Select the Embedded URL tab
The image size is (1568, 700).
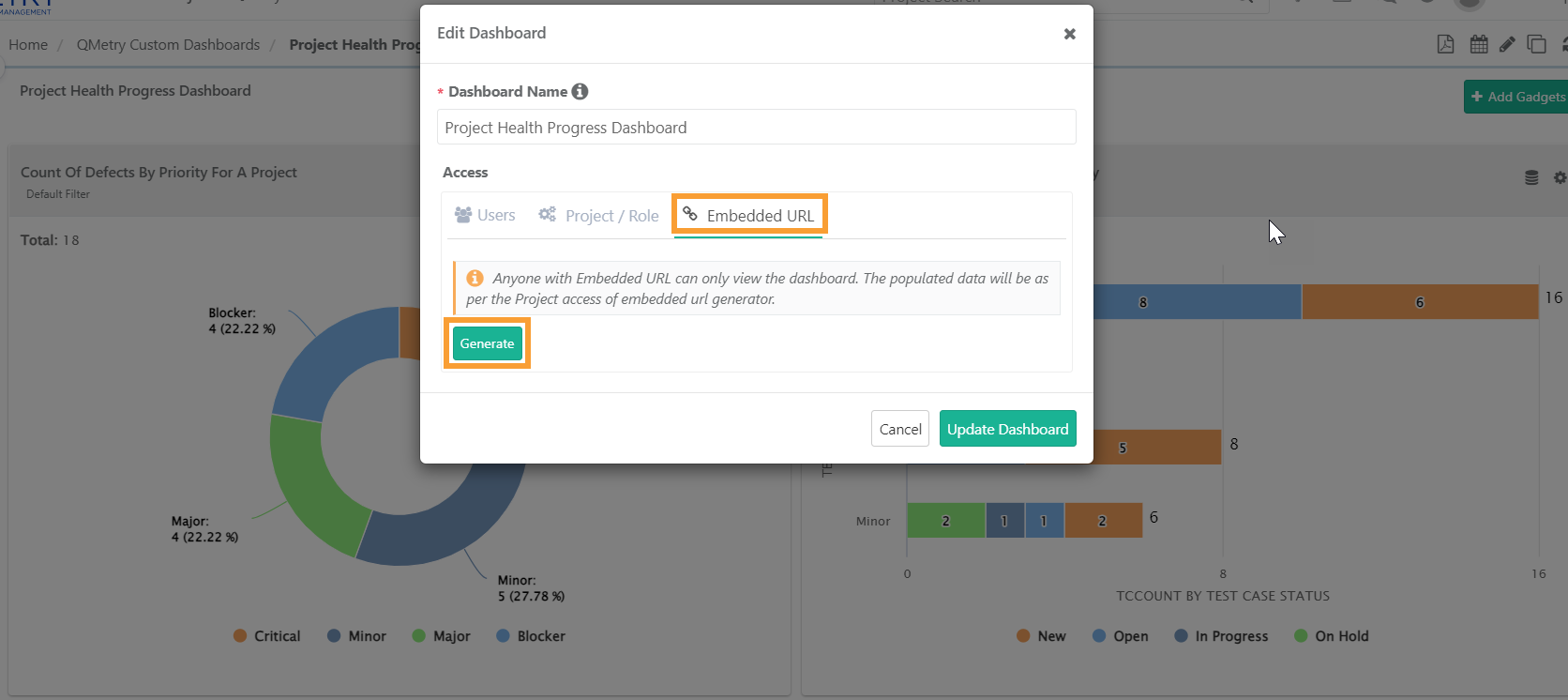pos(749,216)
